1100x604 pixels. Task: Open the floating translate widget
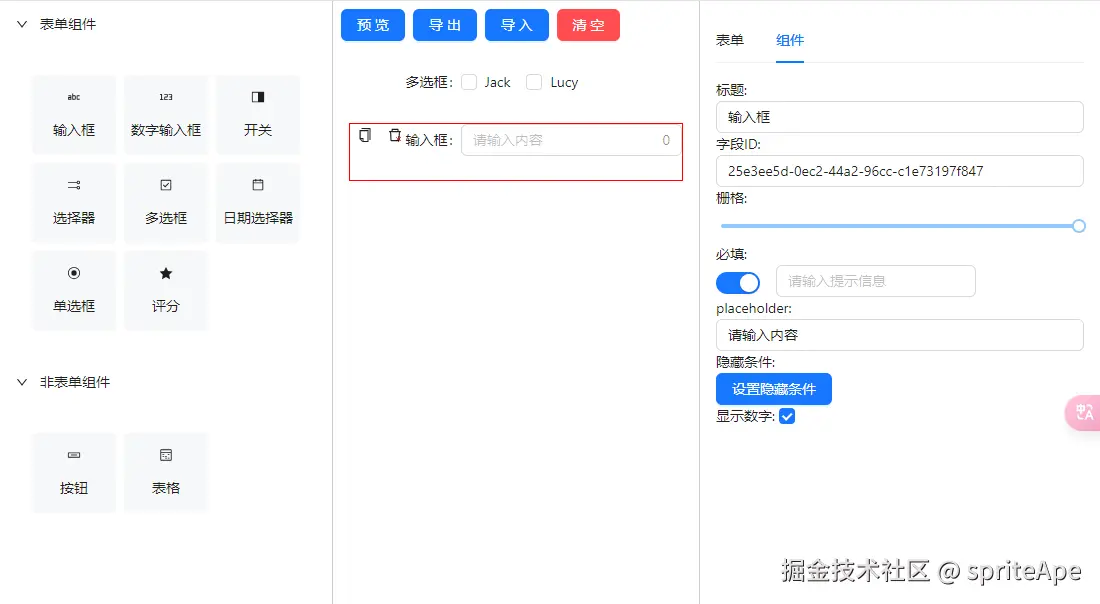tap(1083, 412)
